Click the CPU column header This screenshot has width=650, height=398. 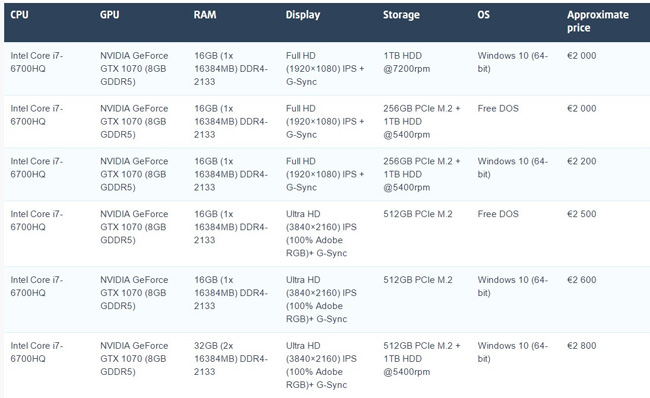19,15
